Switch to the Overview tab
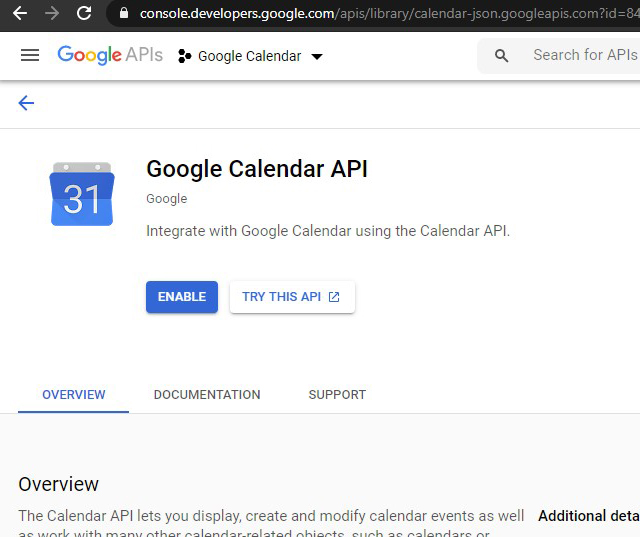Image resolution: width=640 pixels, height=537 pixels. (x=73, y=395)
